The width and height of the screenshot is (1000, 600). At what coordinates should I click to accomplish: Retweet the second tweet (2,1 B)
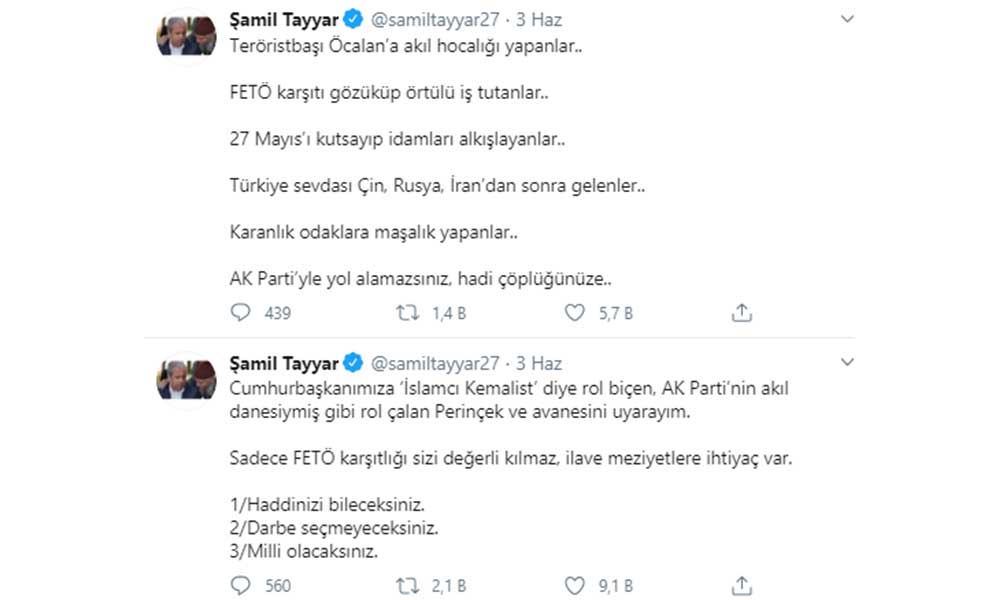[x=408, y=585]
